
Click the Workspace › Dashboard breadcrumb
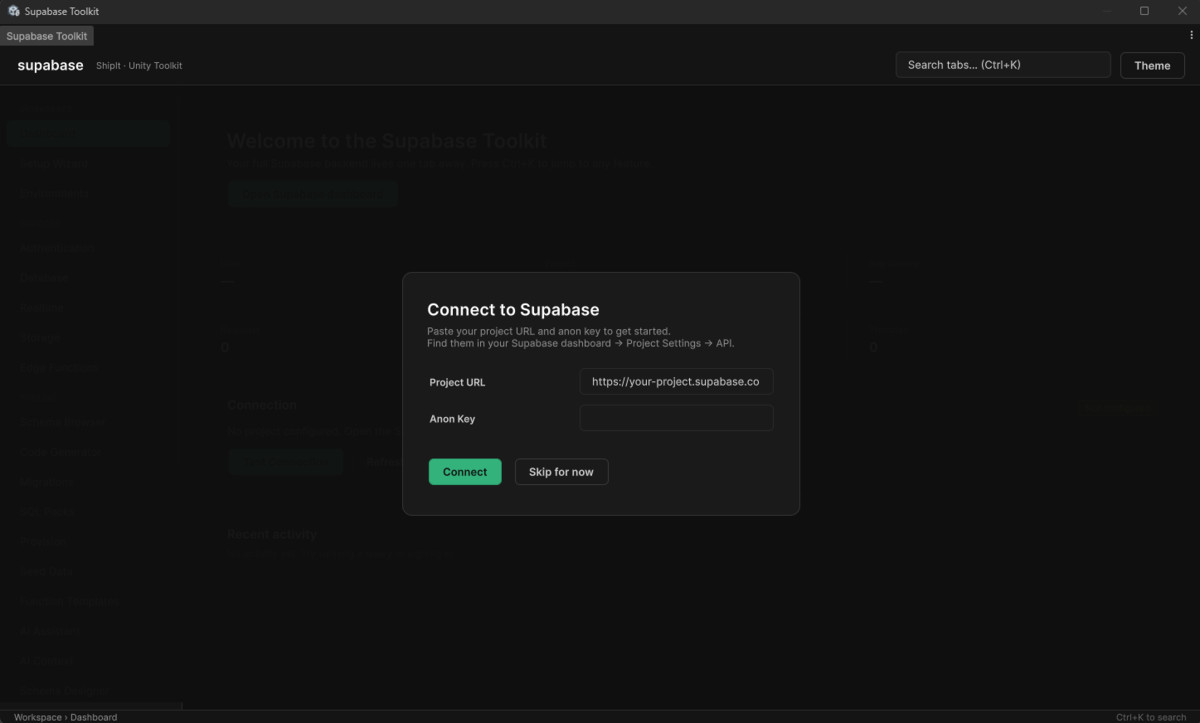[x=65, y=717]
